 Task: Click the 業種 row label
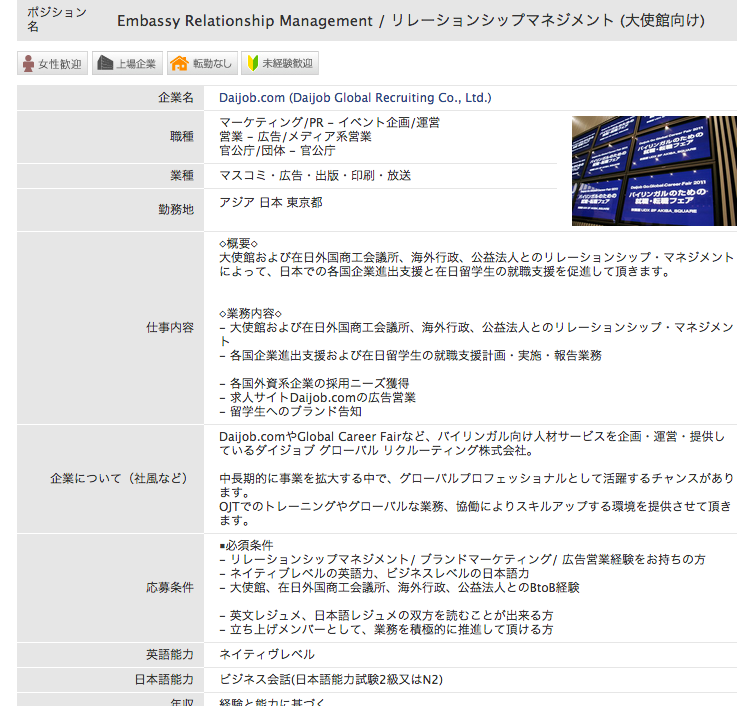tap(182, 176)
